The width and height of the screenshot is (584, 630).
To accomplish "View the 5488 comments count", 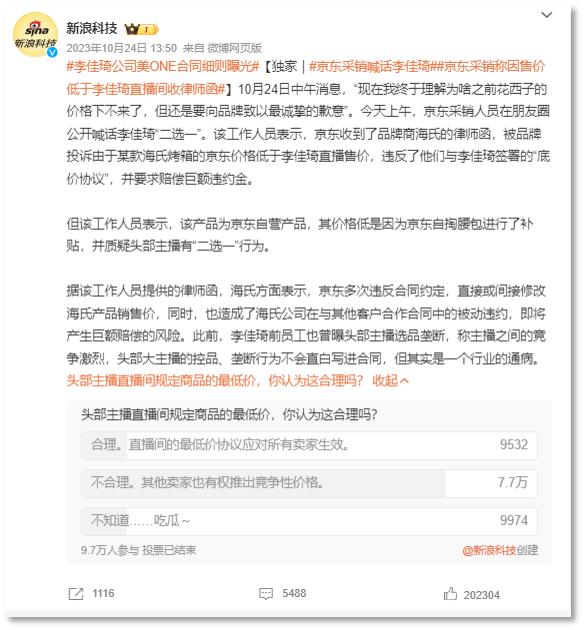I will point(294,593).
